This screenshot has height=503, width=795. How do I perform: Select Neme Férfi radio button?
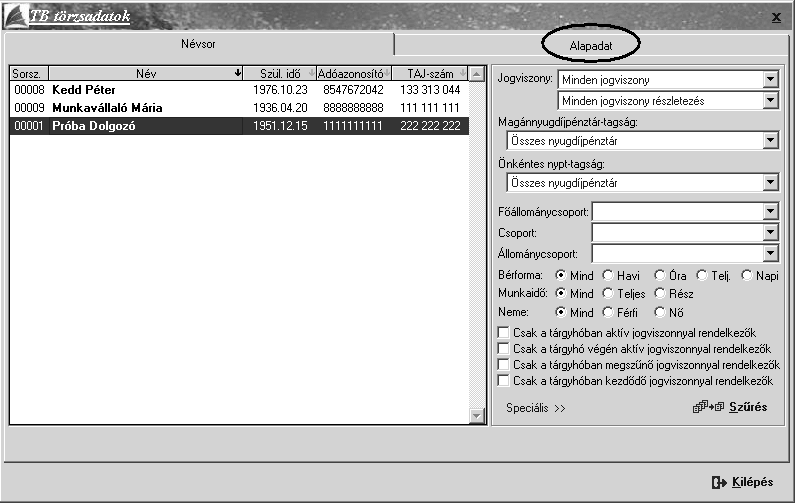pyautogui.click(x=607, y=312)
